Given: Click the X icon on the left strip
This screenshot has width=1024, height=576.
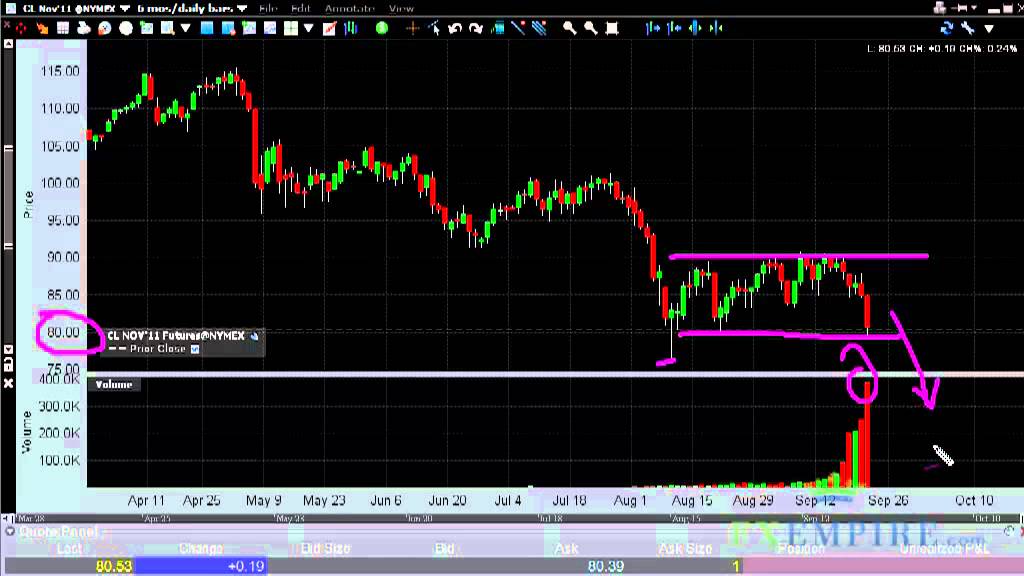Looking at the screenshot, I should (8, 383).
